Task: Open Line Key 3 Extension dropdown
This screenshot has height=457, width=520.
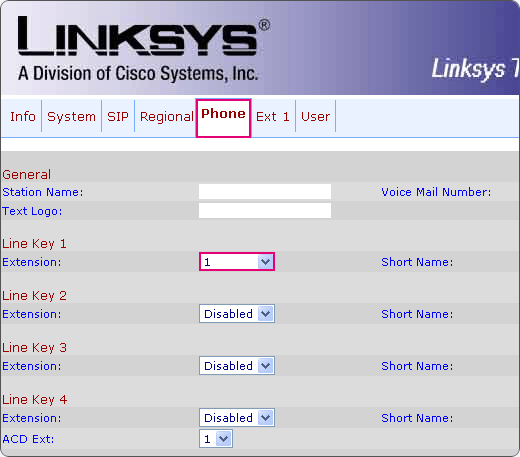Action: pos(237,366)
